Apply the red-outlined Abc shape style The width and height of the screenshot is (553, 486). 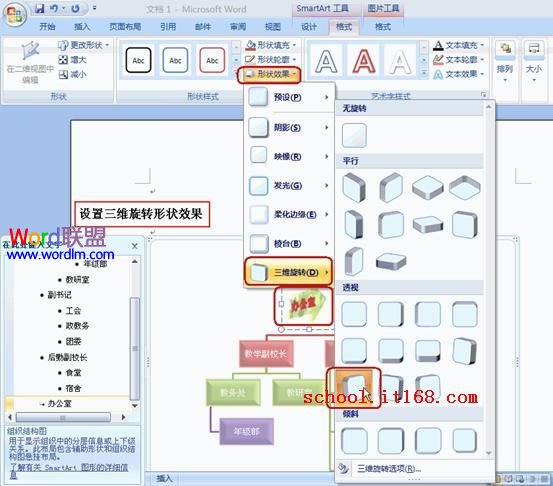click(212, 60)
